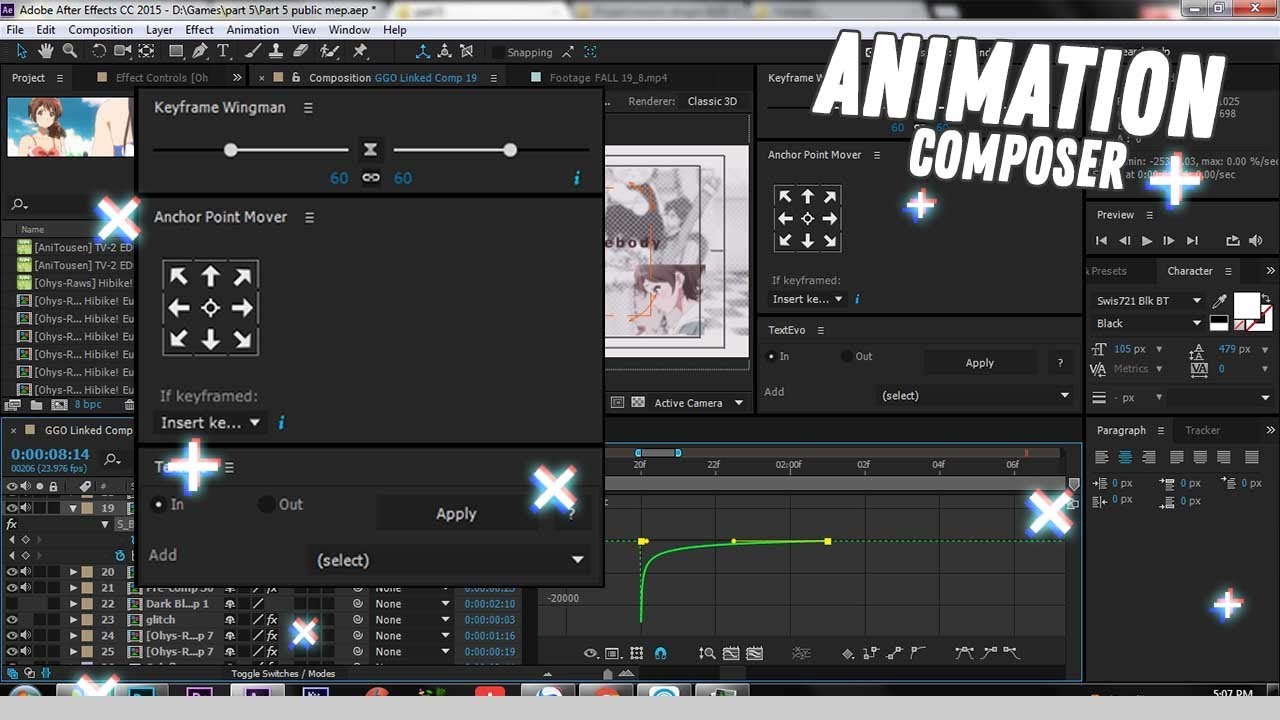Select the Horizontal Type tool
The image size is (1280, 720).
pyautogui.click(x=223, y=51)
